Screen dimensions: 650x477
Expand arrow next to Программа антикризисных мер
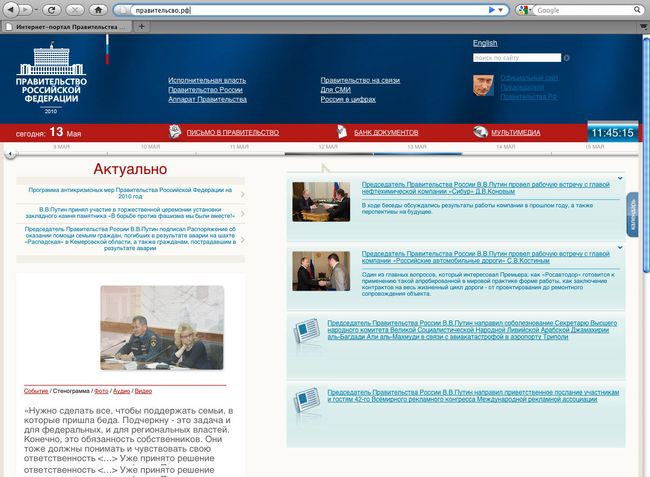(243, 194)
